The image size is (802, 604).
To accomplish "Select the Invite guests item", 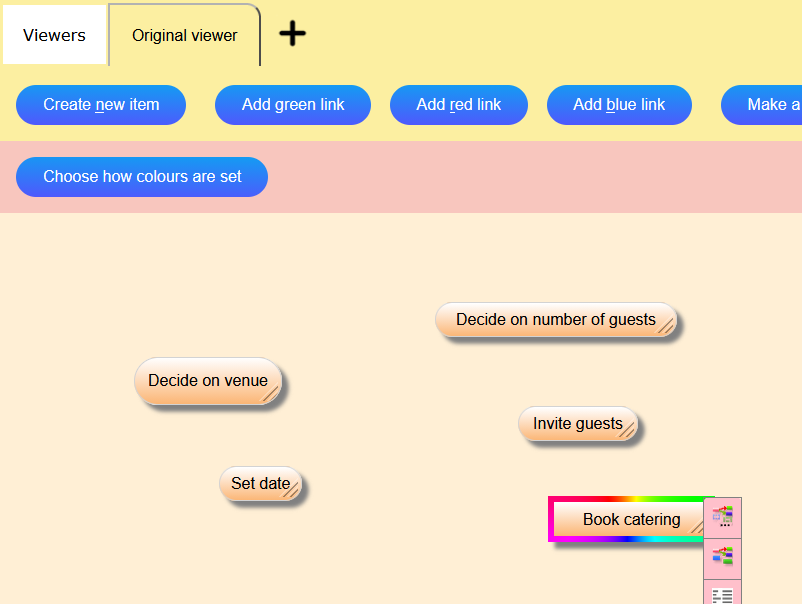I will pos(577,423).
